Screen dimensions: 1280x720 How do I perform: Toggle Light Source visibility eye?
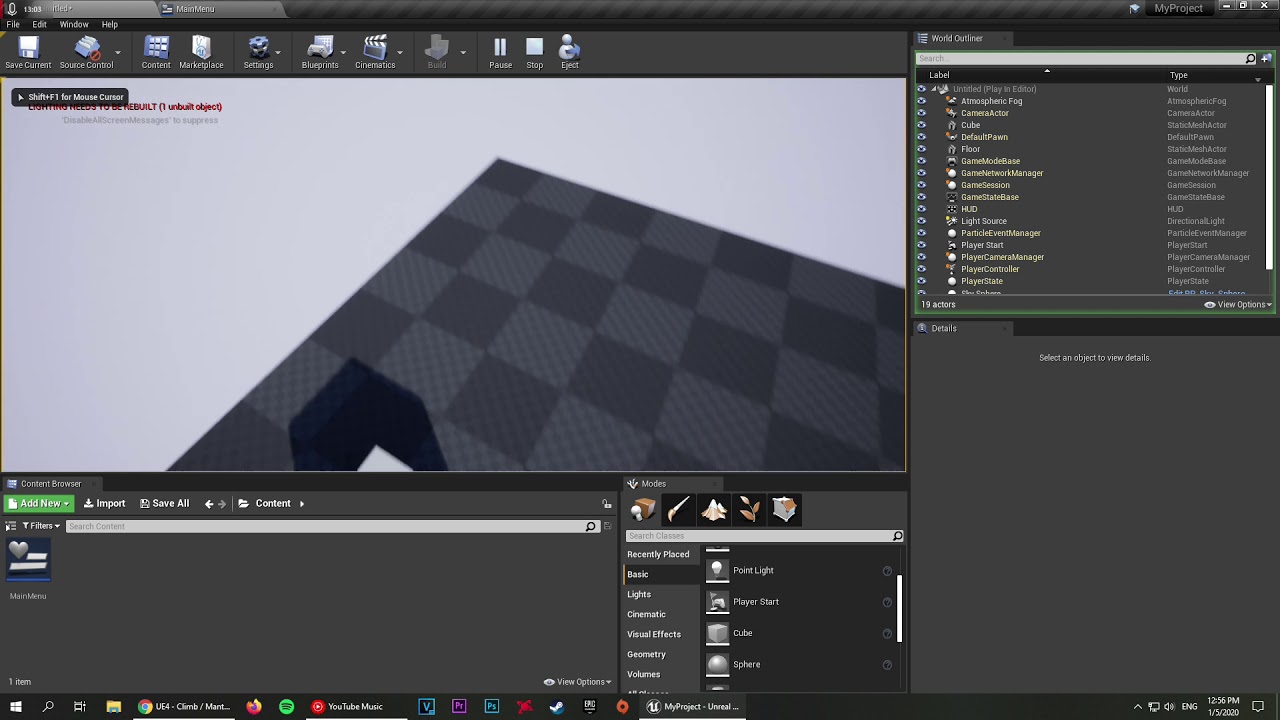click(921, 221)
